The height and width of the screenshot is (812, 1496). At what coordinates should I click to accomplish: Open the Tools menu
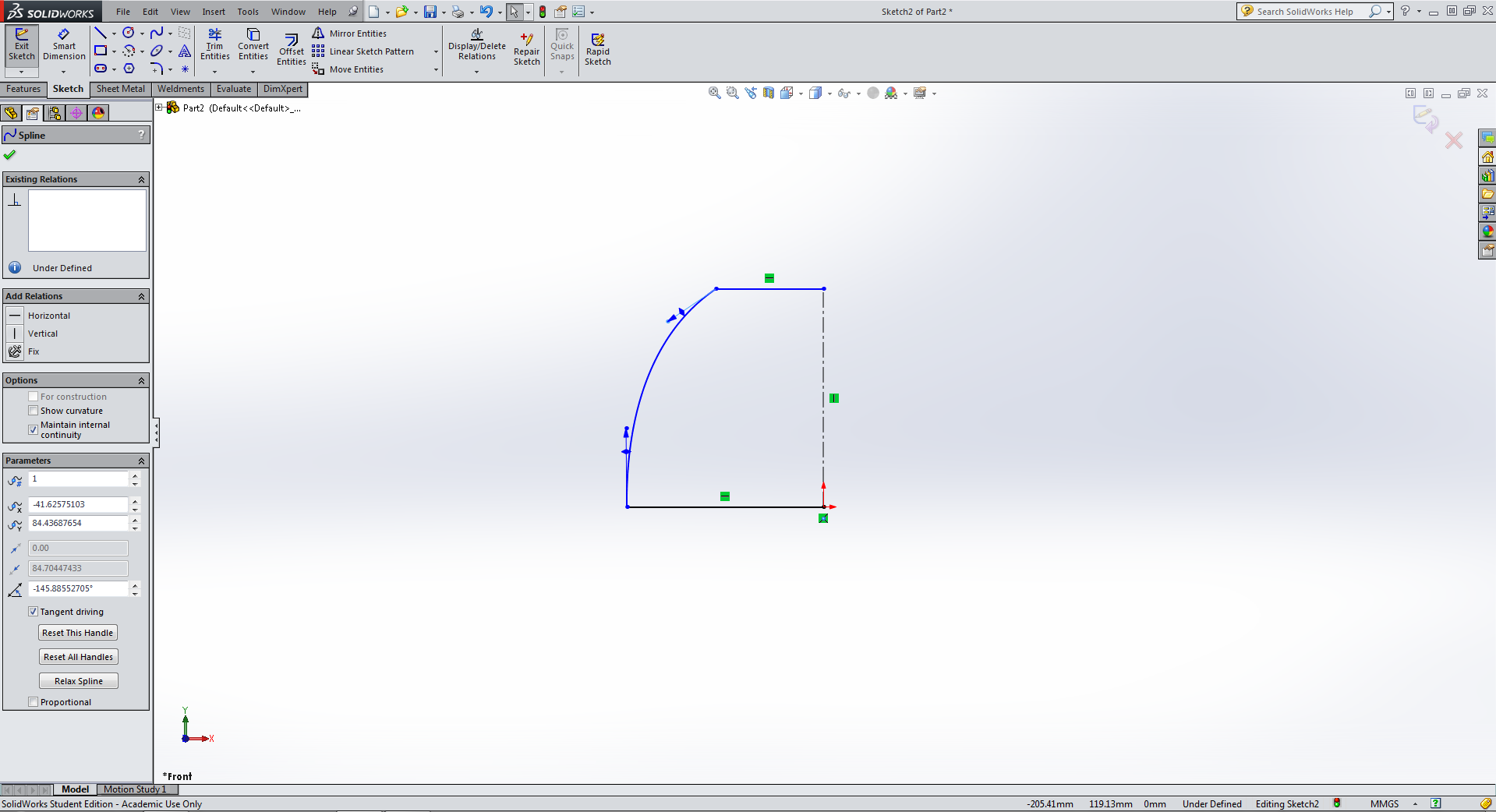pos(248,12)
